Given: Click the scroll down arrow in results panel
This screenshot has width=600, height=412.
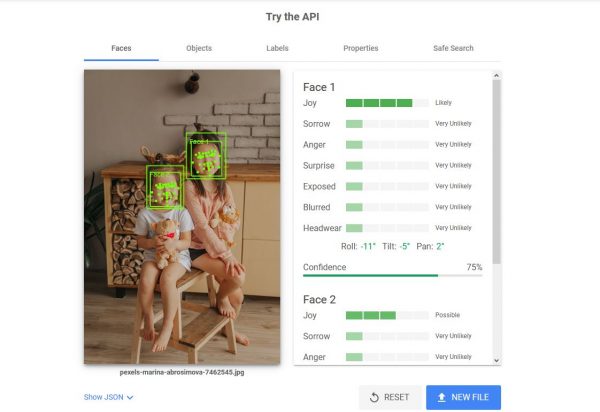Looking at the screenshot, I should click(496, 360).
